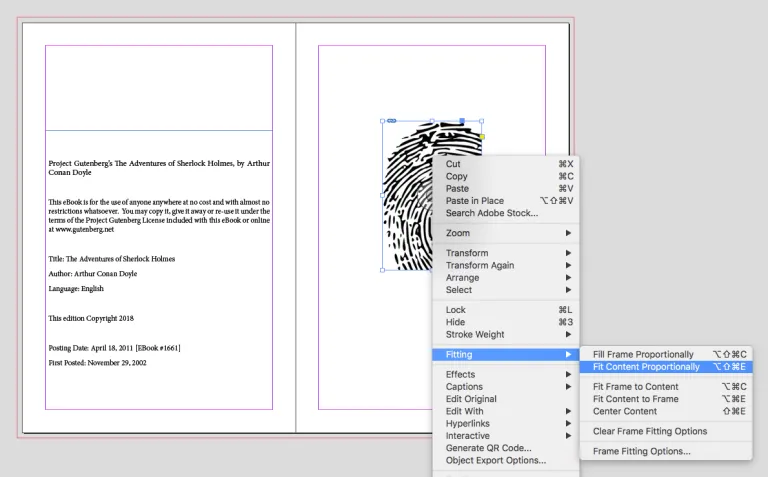Click 'Language: English' text line

(x=76, y=288)
